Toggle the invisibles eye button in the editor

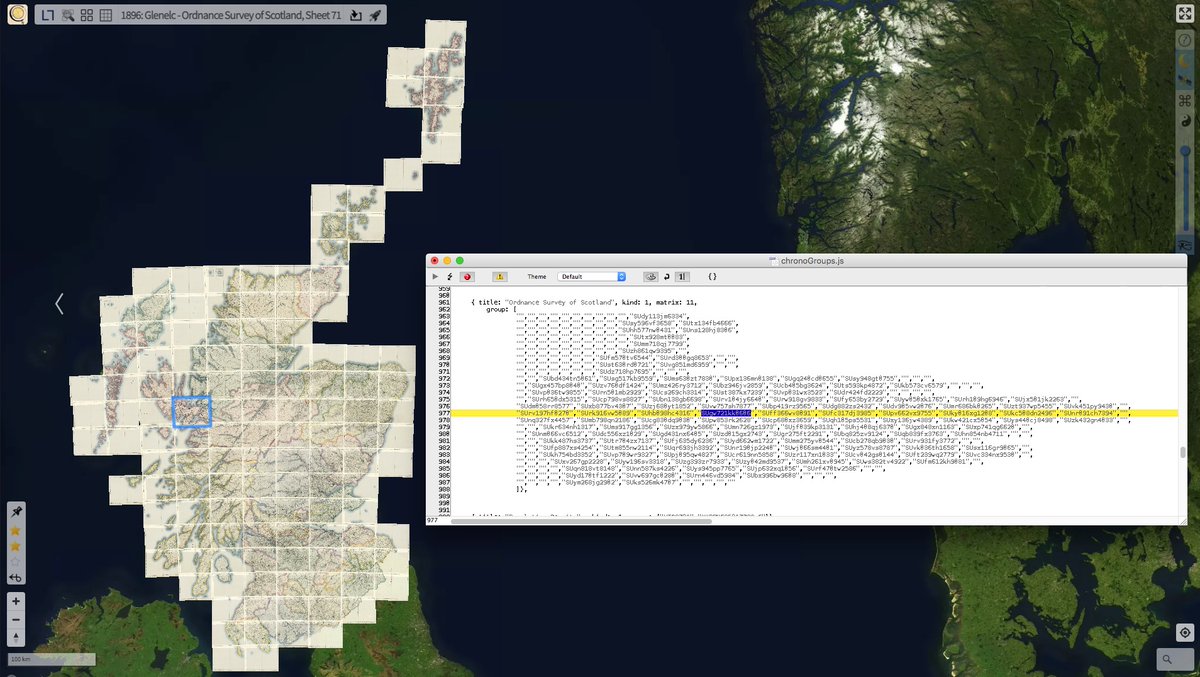[x=650, y=276]
